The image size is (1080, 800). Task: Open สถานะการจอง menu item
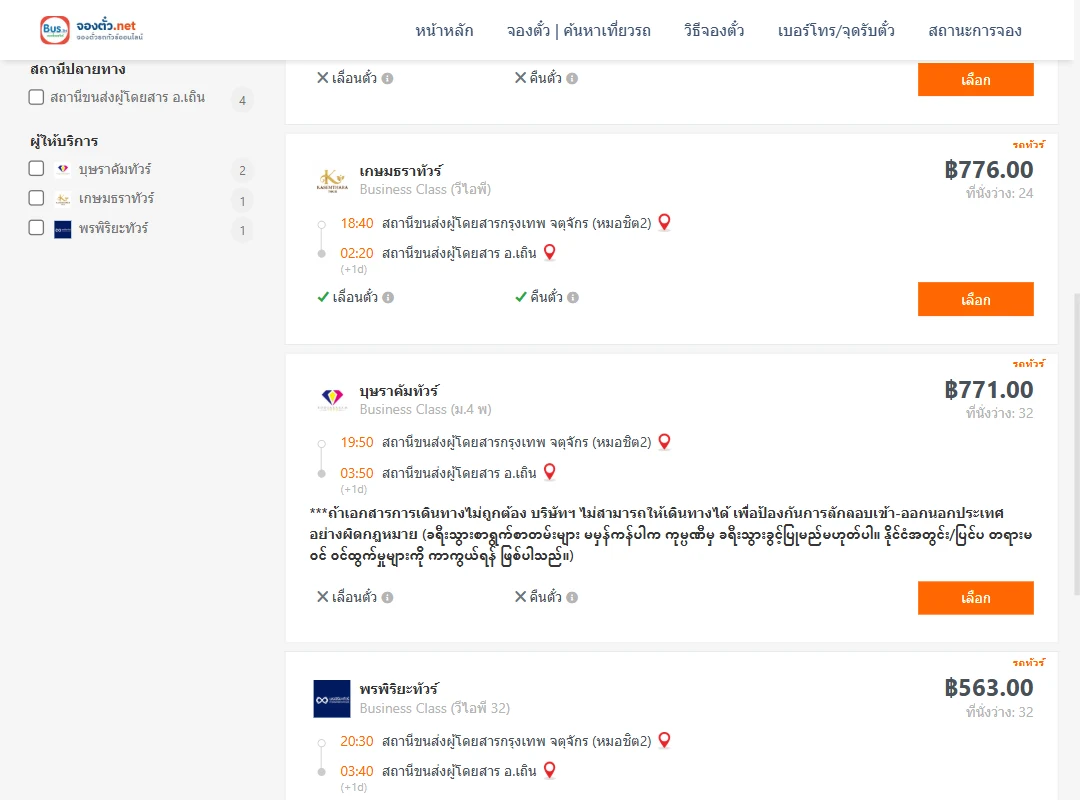click(975, 31)
